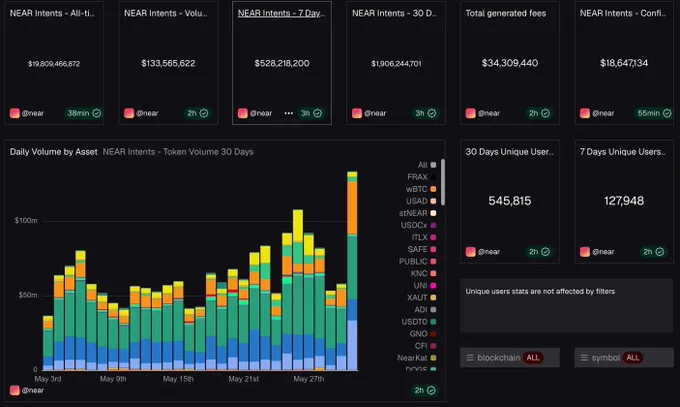Click the USDT0 green swatch in legend
Image resolution: width=680 pixels, height=407 pixels.
(x=433, y=322)
